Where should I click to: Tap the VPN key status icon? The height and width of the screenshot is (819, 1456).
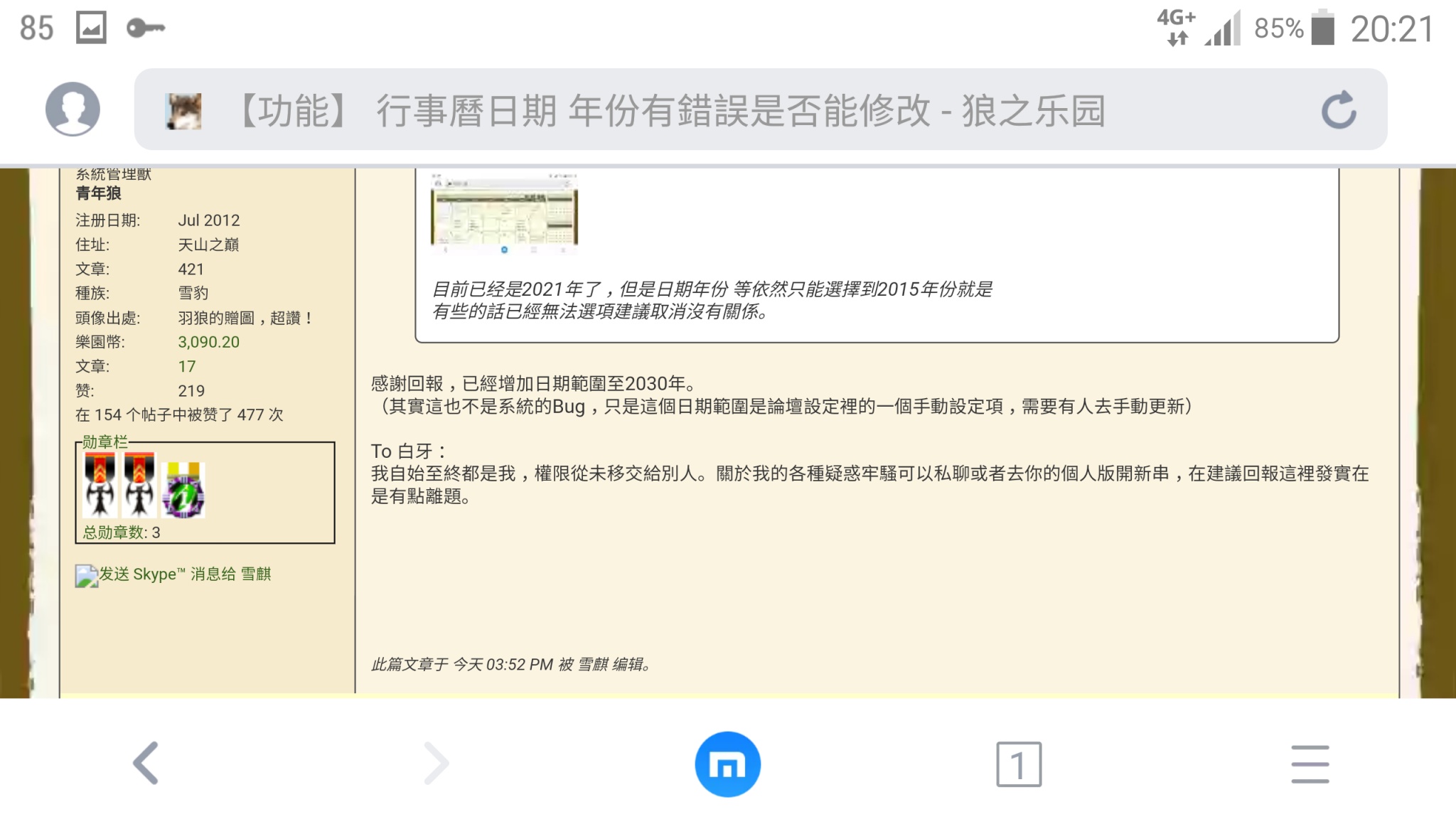146,28
